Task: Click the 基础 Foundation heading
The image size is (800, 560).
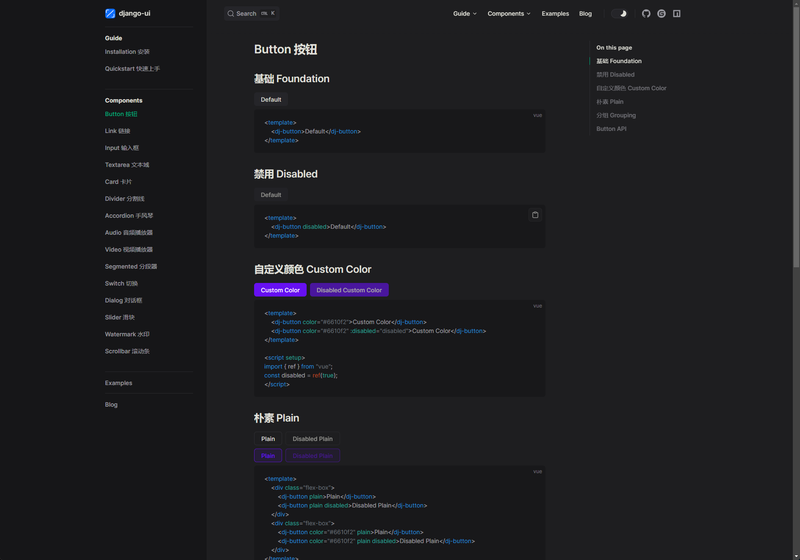Action: 292,79
